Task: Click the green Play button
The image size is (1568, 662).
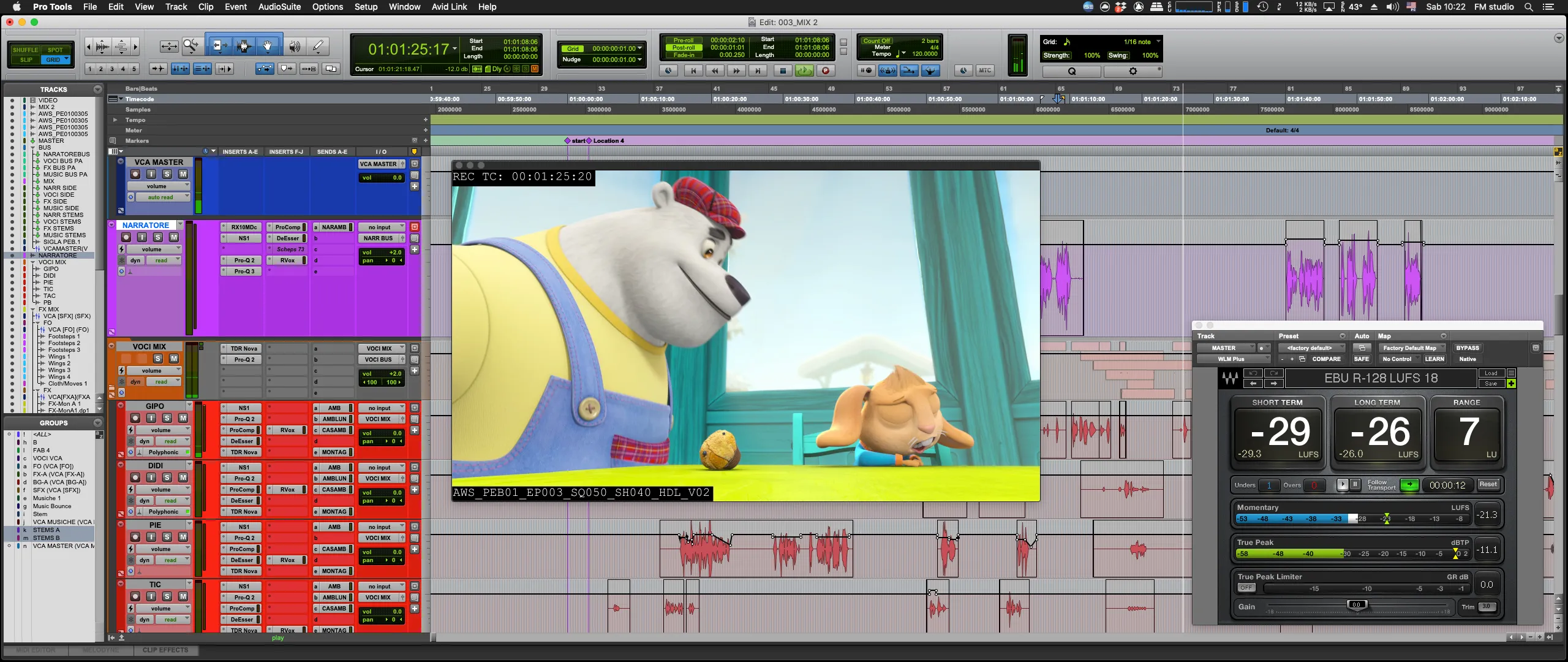Action: coord(804,70)
